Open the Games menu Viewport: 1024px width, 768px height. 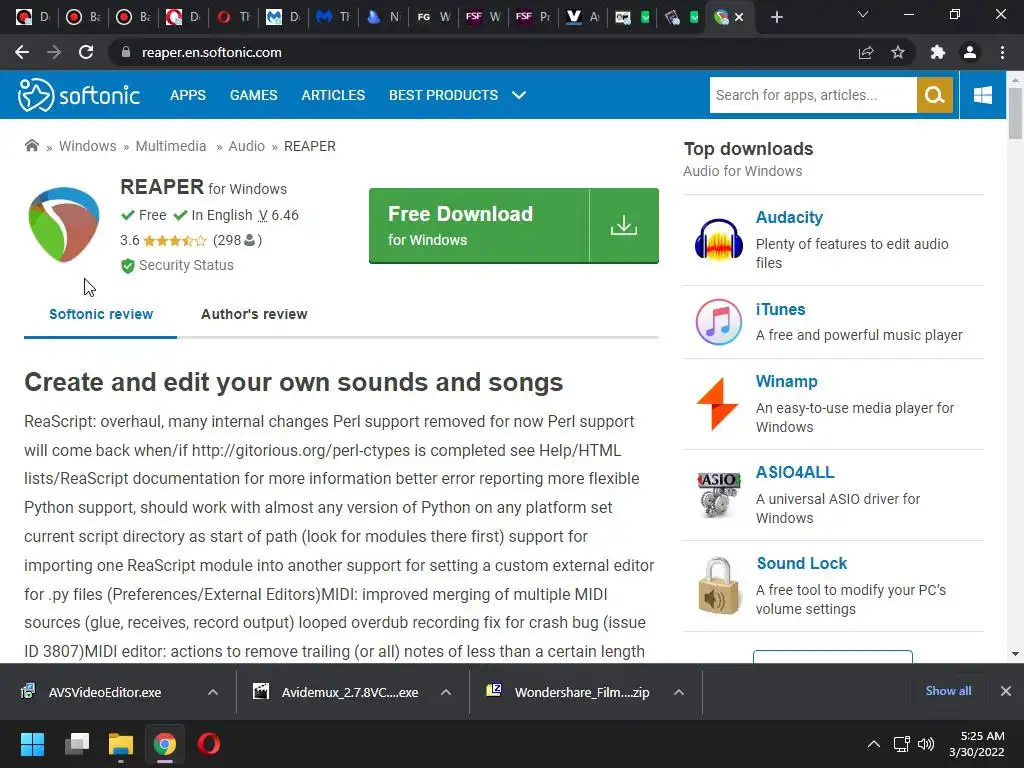[253, 95]
